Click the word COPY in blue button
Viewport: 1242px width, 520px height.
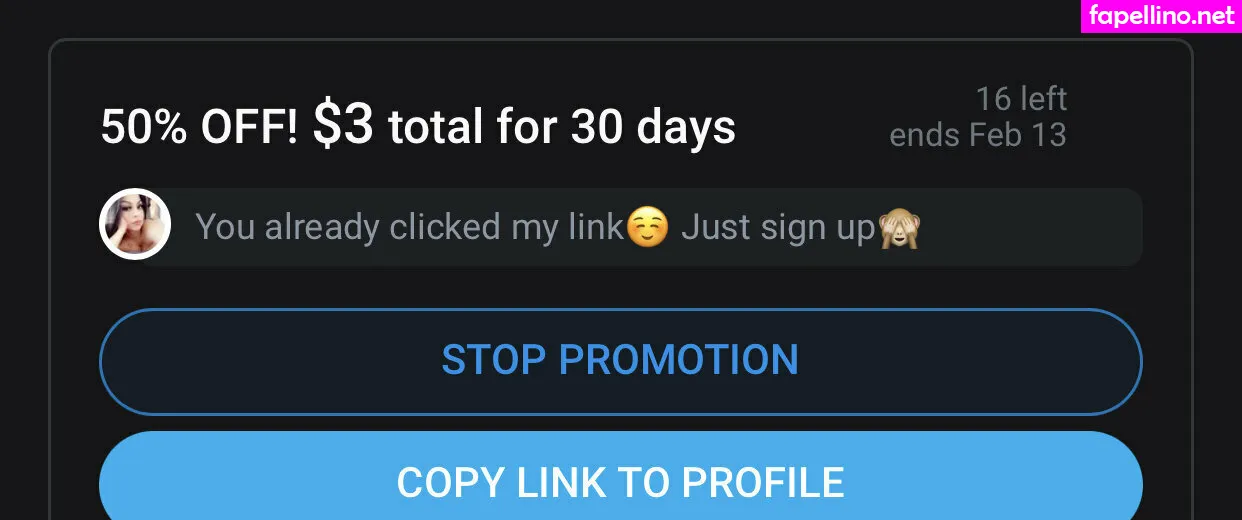coord(451,482)
